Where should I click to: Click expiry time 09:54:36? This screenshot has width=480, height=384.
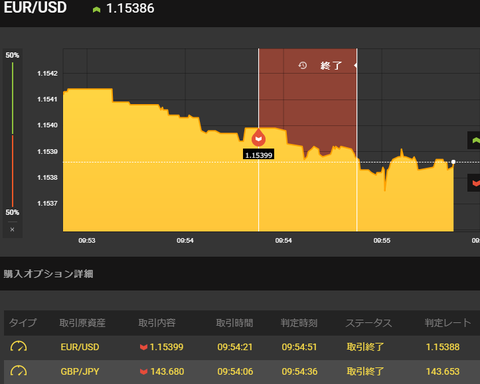(x=300, y=371)
